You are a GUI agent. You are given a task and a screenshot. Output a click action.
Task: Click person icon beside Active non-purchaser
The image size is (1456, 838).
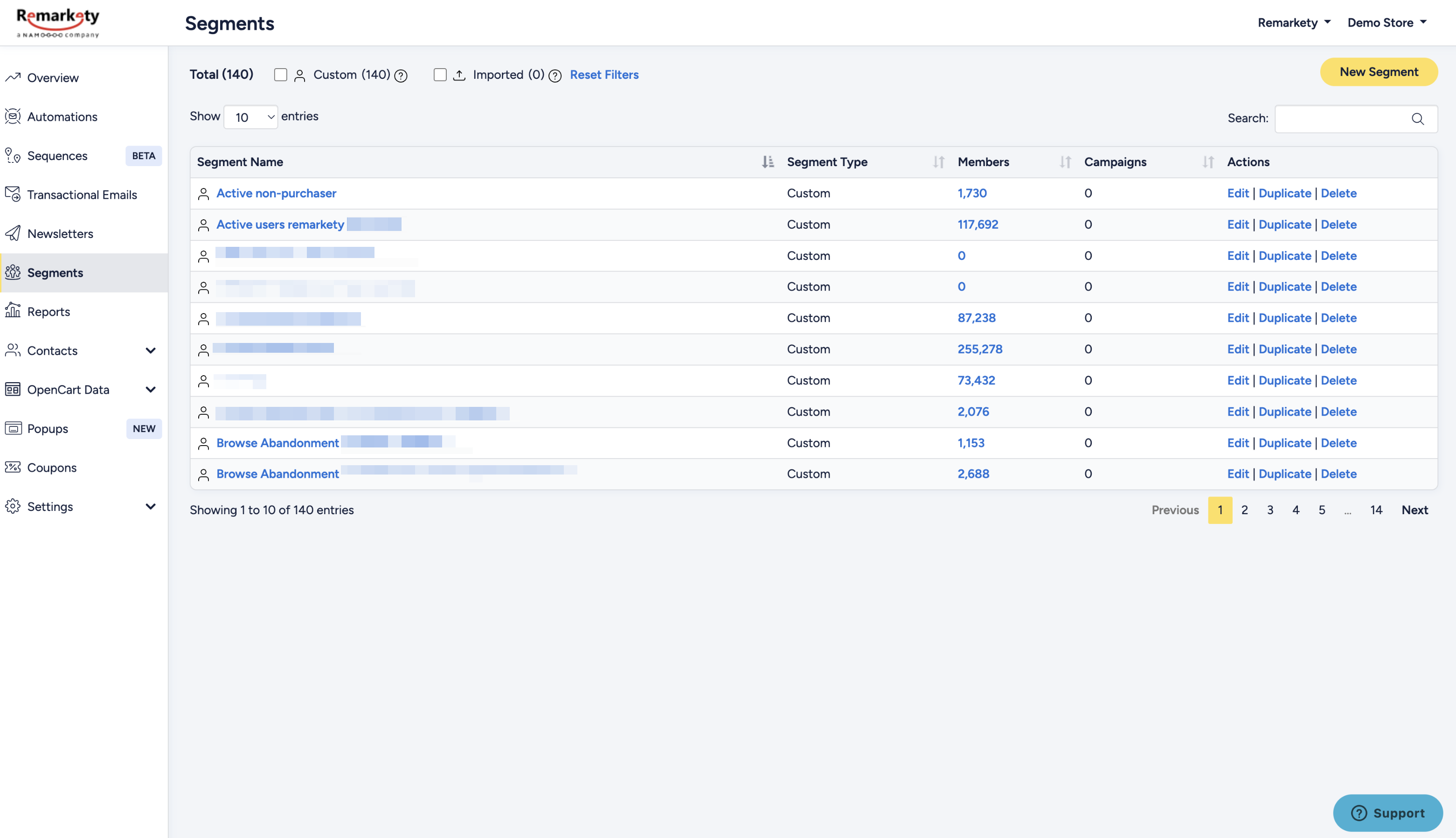[203, 193]
